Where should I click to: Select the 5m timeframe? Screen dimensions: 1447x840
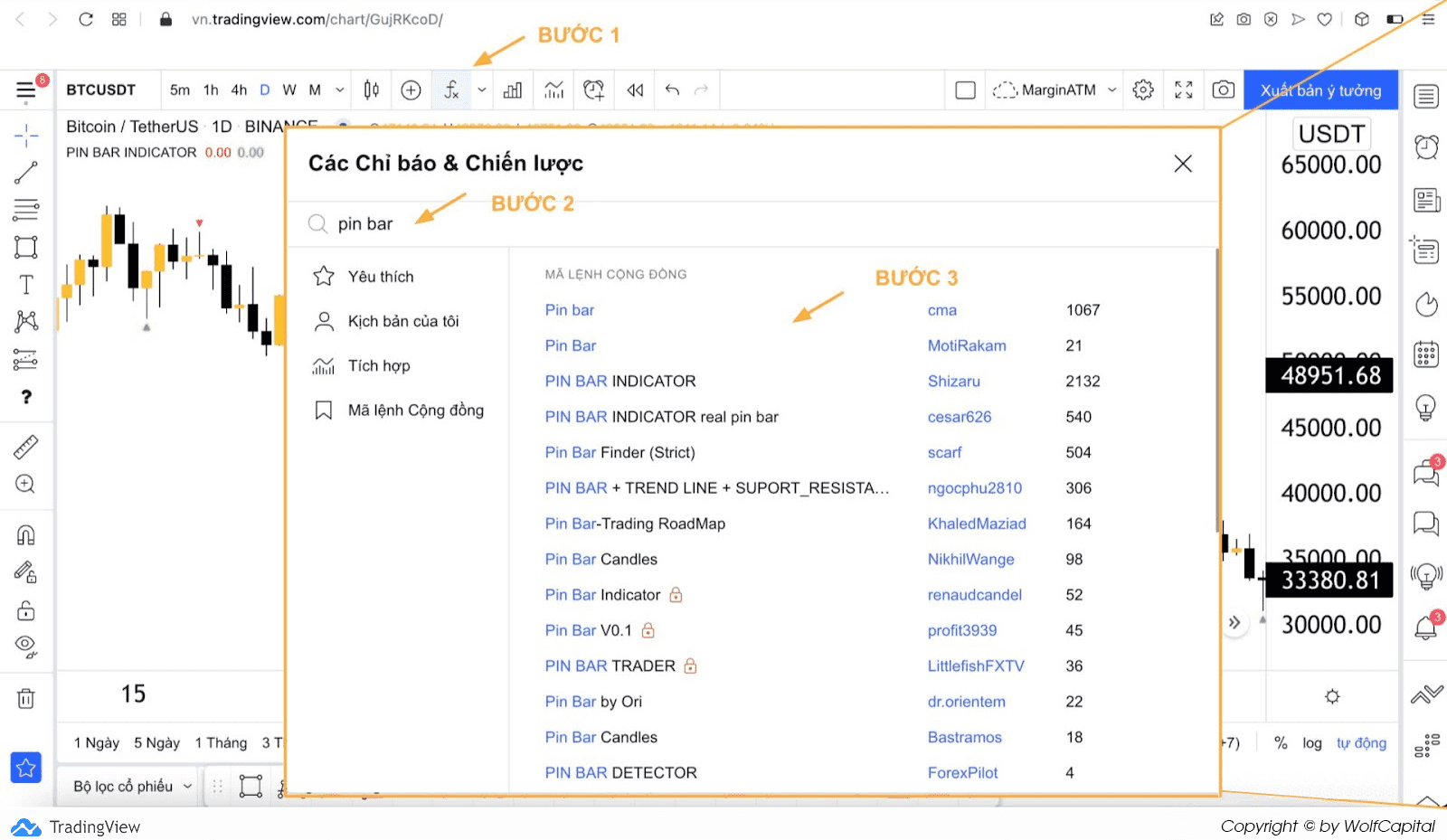[x=180, y=90]
